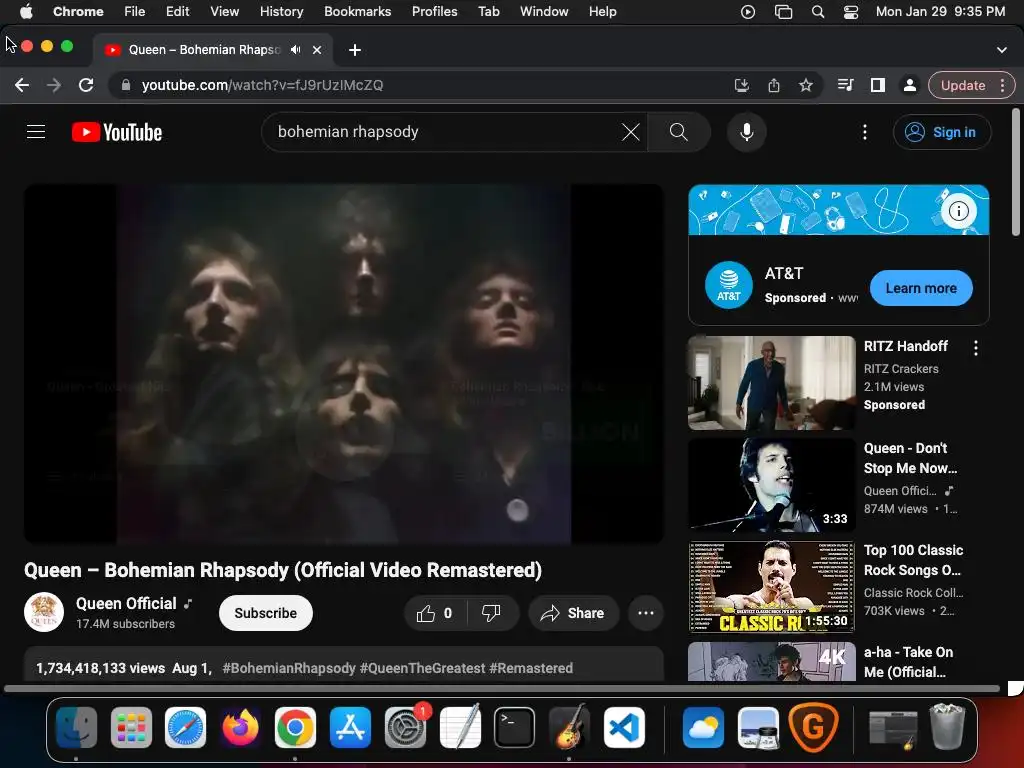Dislike the video with thumbs down
This screenshot has height=768, width=1024.
[x=491, y=613]
